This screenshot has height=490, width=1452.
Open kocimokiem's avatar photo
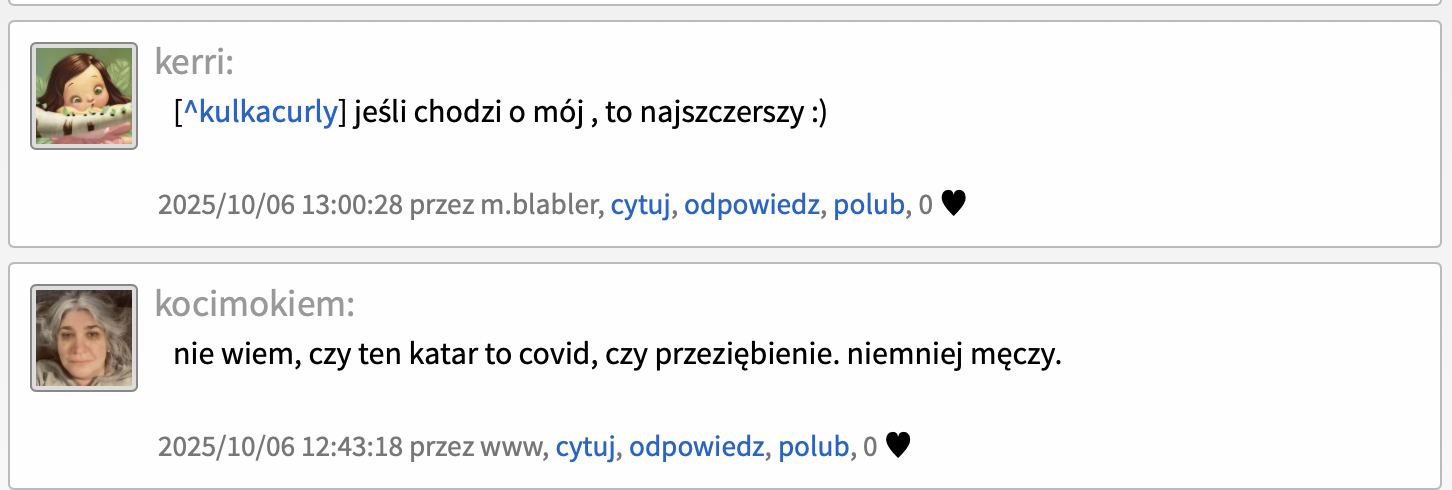pyautogui.click(x=84, y=338)
